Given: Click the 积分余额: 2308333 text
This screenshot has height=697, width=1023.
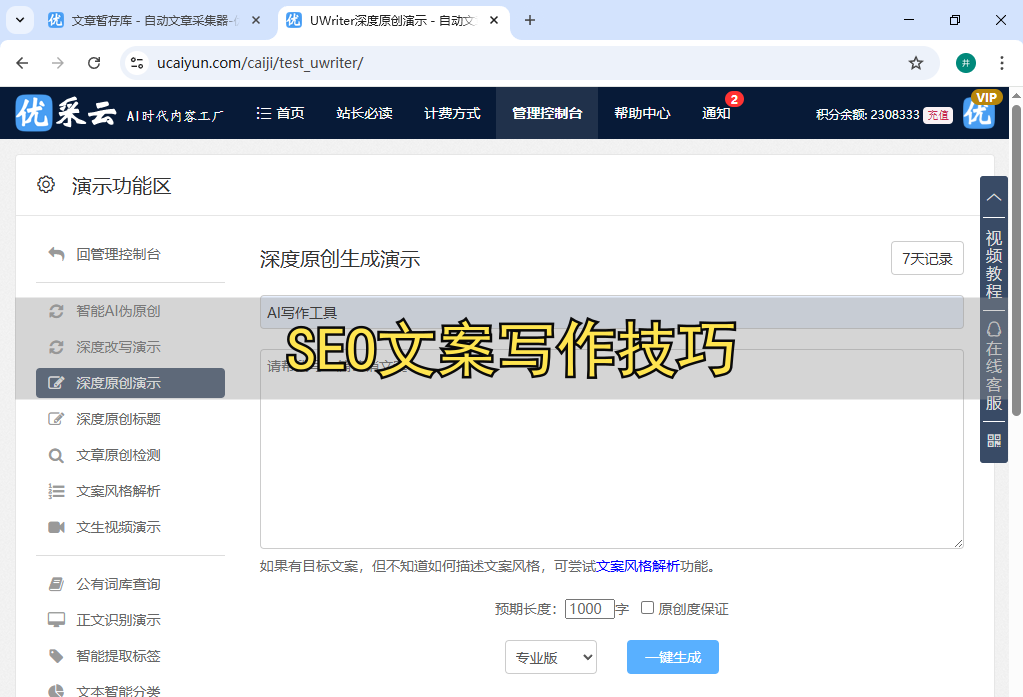Looking at the screenshot, I should pyautogui.click(x=867, y=114).
